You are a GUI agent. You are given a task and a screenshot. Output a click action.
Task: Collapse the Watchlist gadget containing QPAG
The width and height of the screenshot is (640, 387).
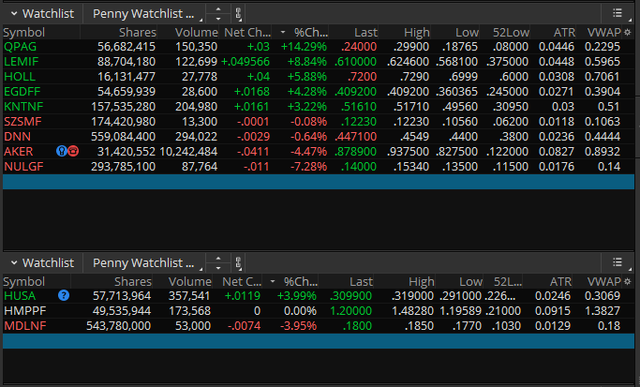(14, 13)
